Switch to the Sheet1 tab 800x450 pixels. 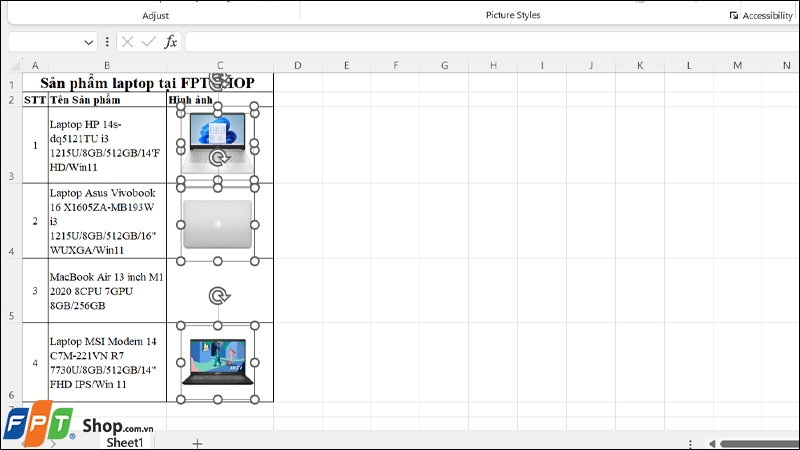(124, 442)
